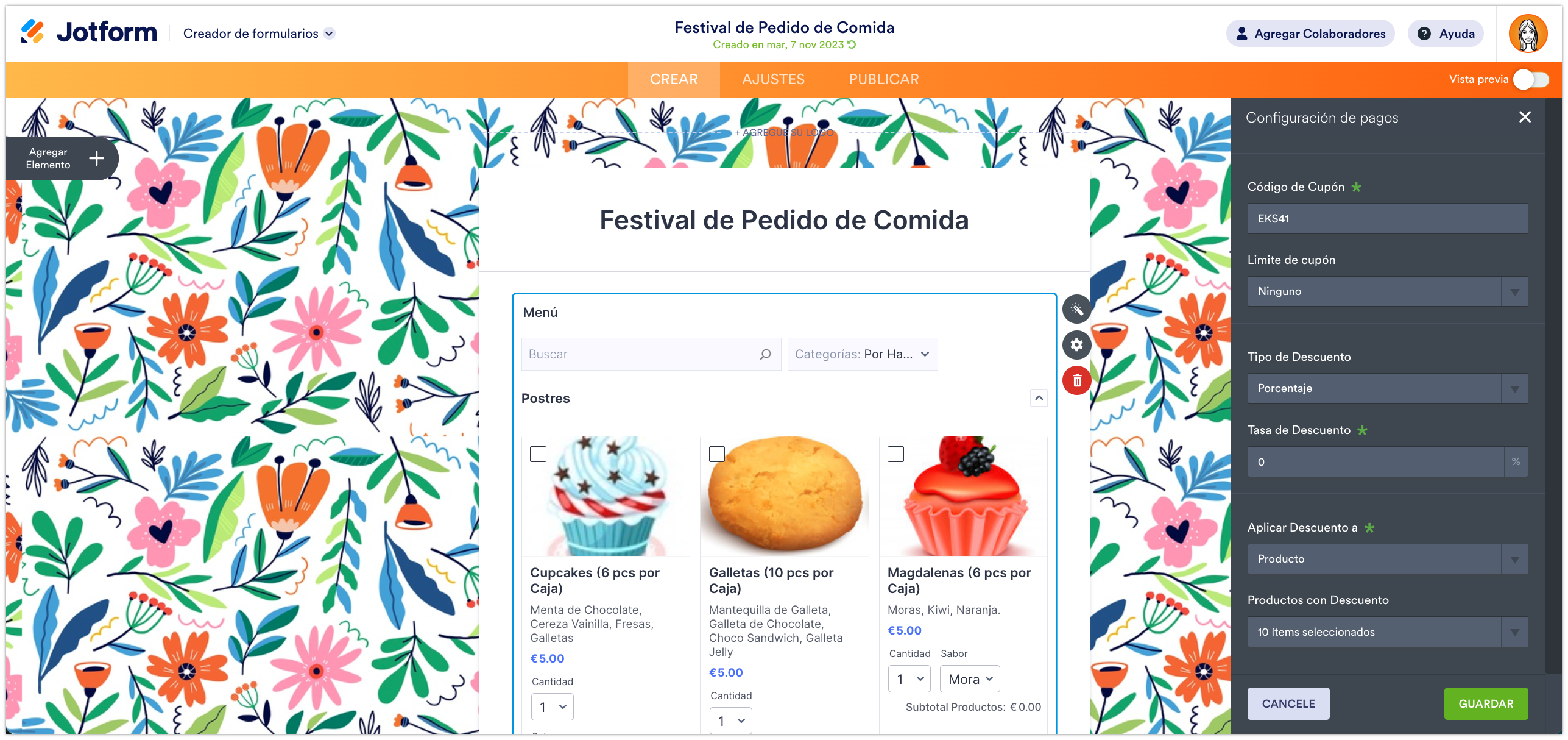
Task: Expand the Limite de cupón dropdown
Action: pyautogui.click(x=1387, y=291)
